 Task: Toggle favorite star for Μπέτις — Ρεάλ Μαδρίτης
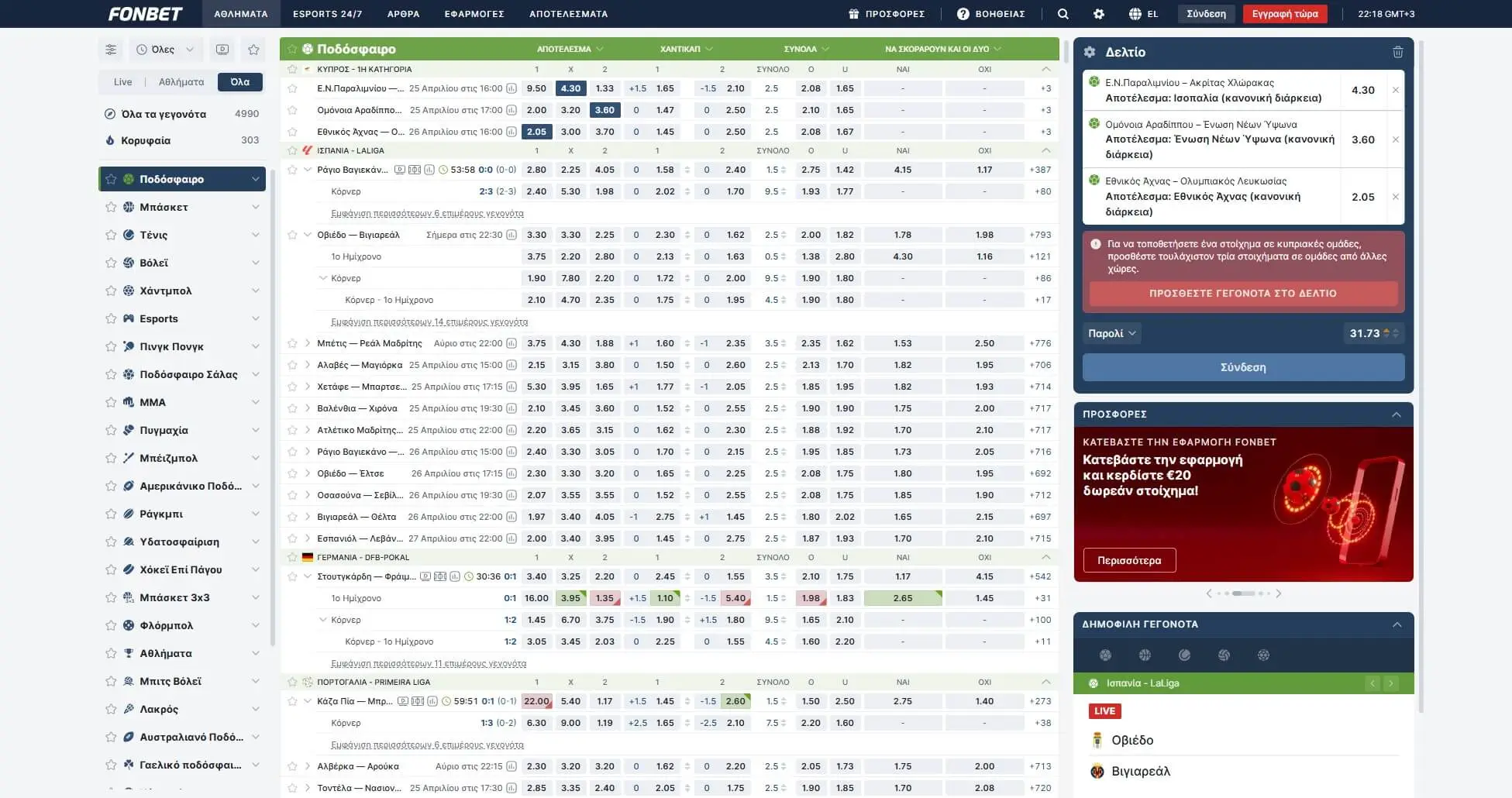click(292, 343)
